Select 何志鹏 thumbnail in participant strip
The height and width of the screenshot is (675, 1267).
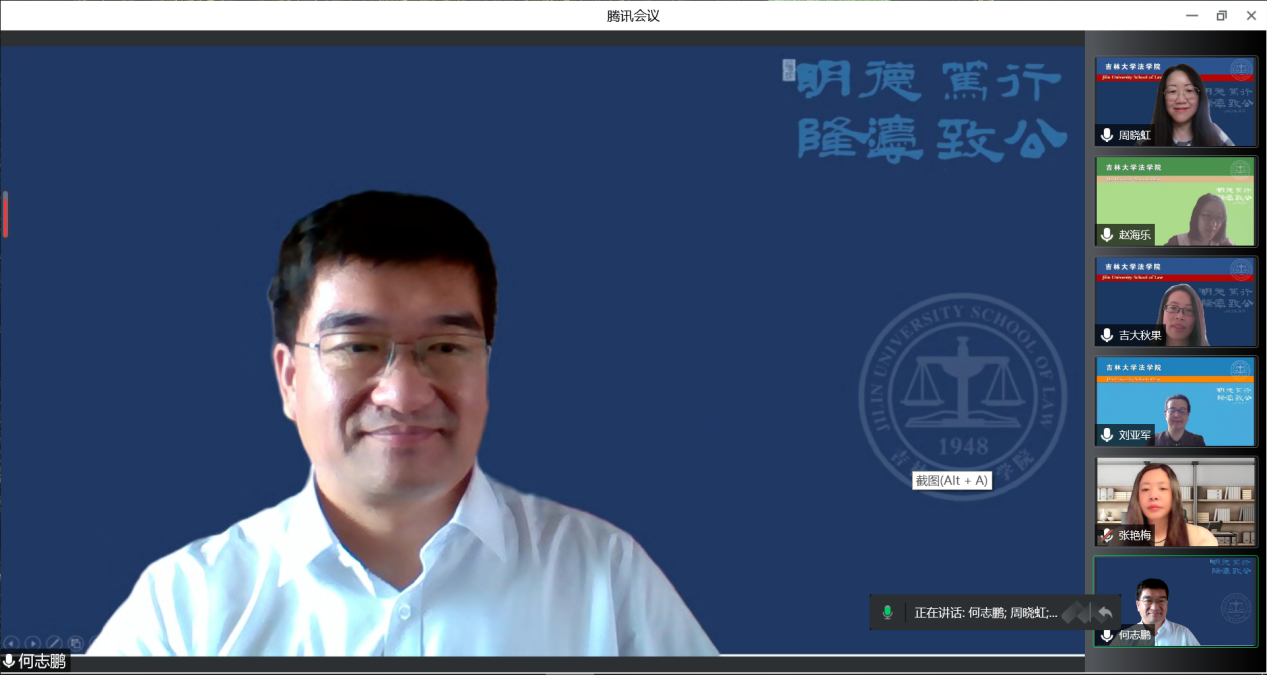pyautogui.click(x=1176, y=601)
